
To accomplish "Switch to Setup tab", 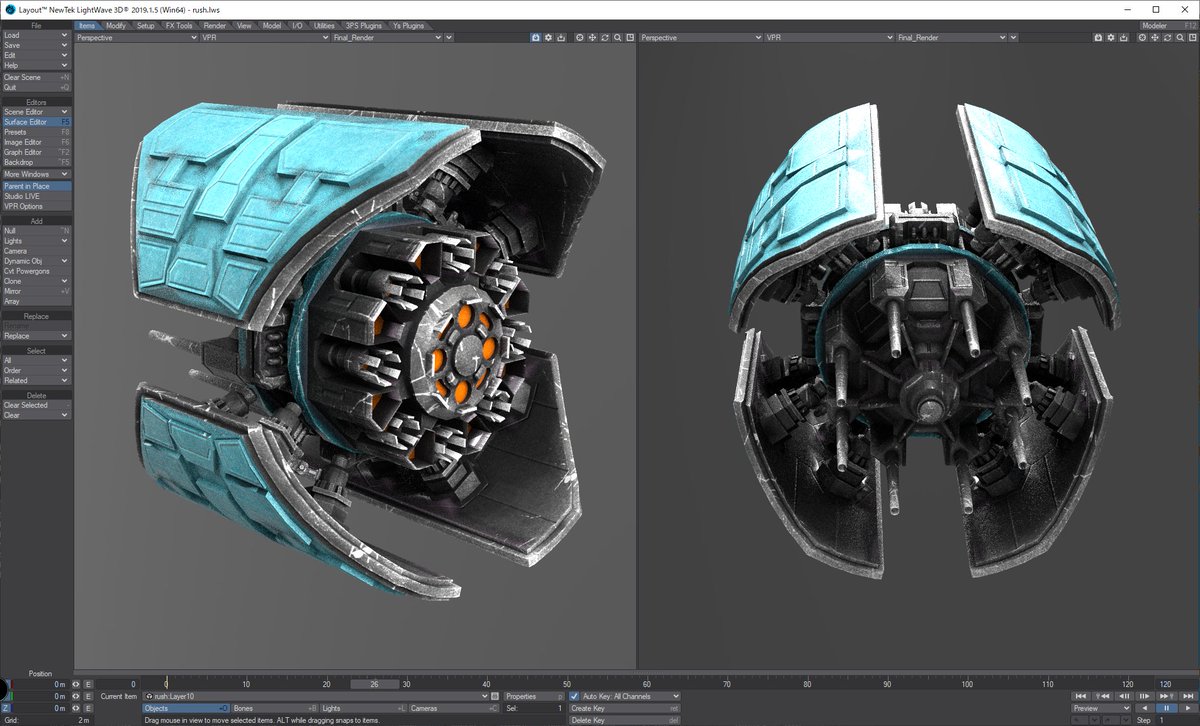I will (146, 25).
